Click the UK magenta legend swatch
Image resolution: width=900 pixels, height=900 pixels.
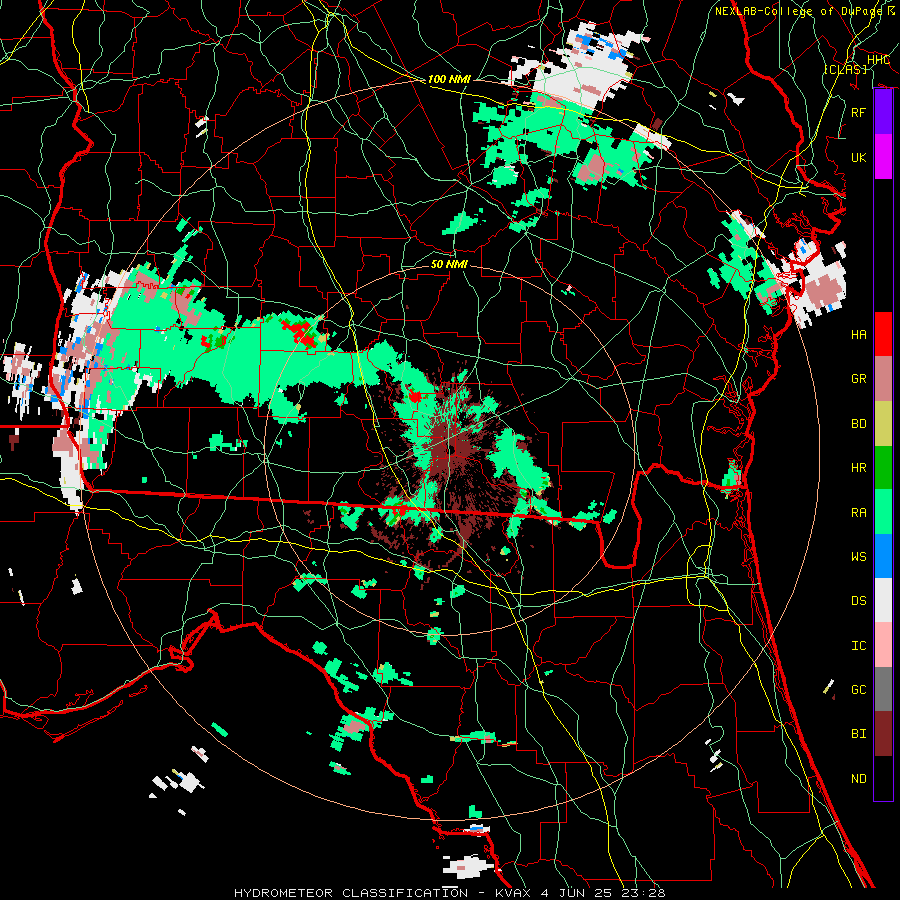pyautogui.click(x=883, y=157)
